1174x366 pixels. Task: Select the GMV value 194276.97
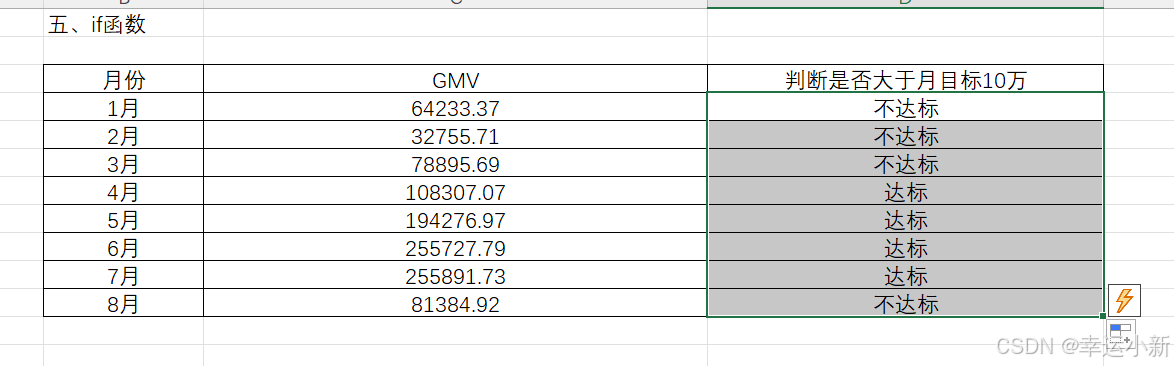[x=455, y=219]
